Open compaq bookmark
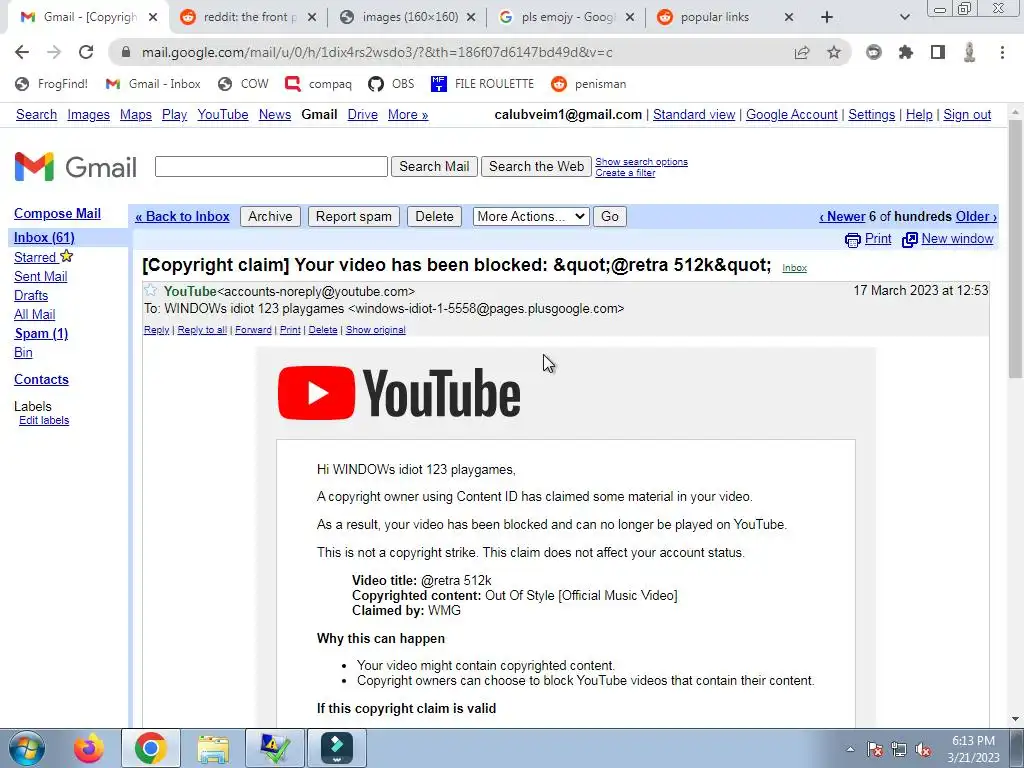The image size is (1024, 768). tap(318, 84)
